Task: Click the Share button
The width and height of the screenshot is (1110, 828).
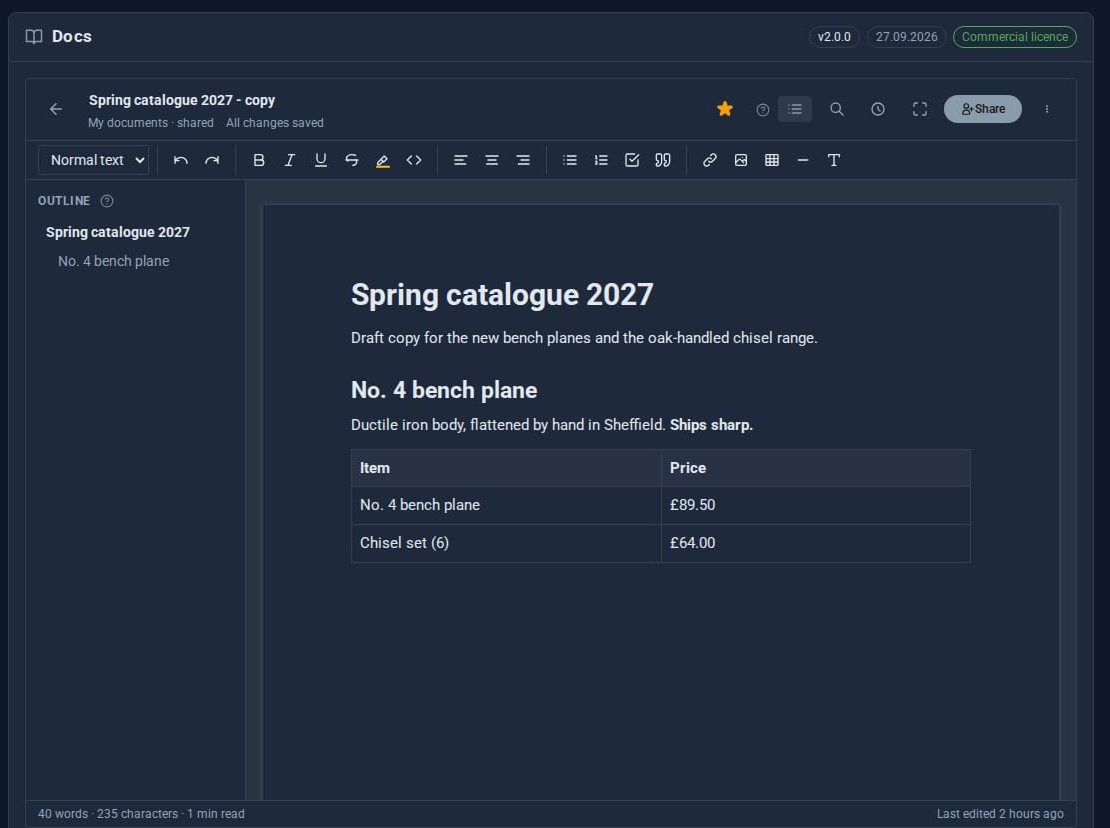Action: 983,109
